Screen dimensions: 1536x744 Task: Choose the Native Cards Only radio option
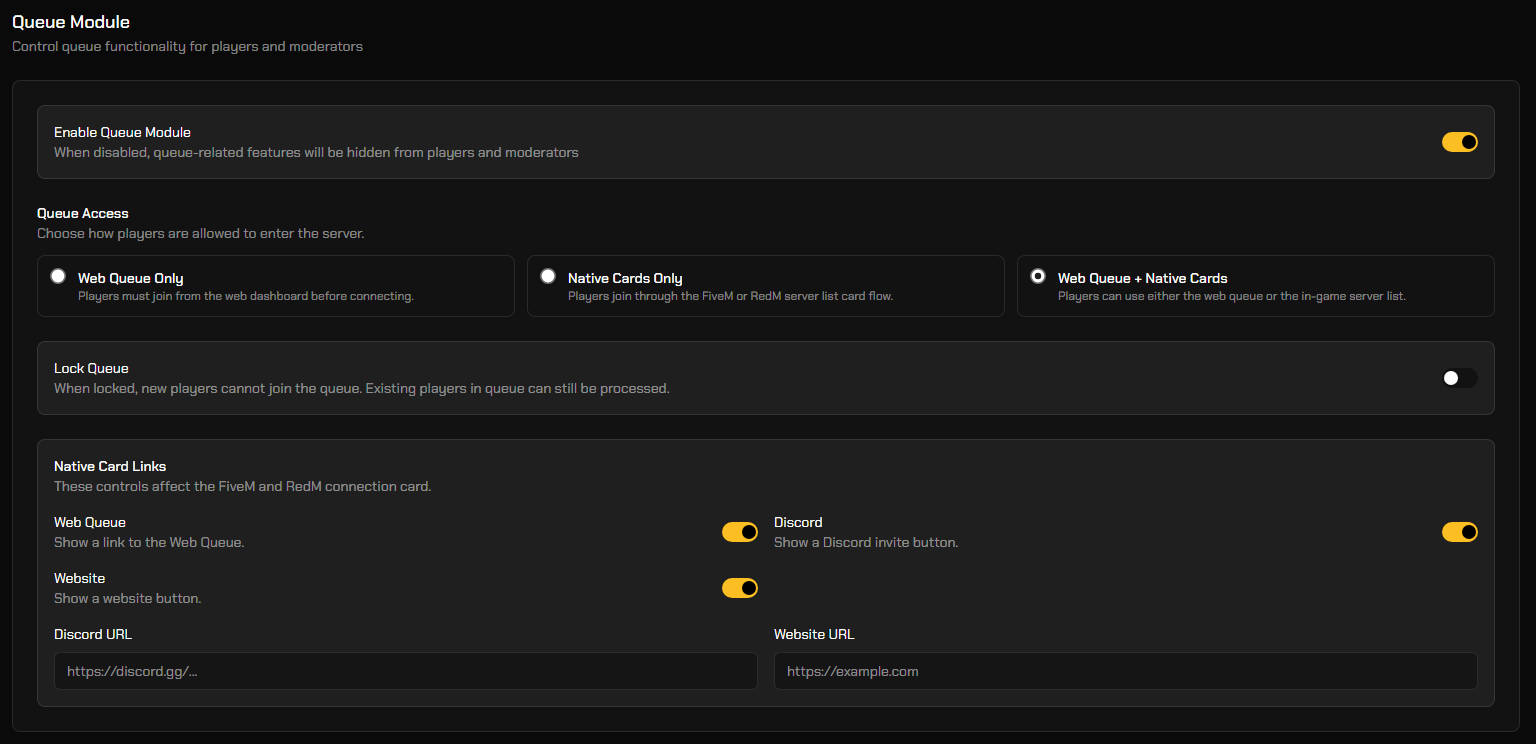(548, 276)
